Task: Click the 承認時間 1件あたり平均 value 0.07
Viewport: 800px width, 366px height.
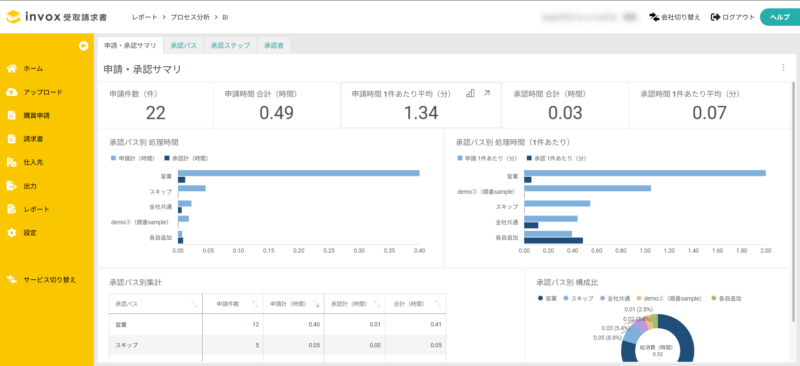Action: point(709,113)
